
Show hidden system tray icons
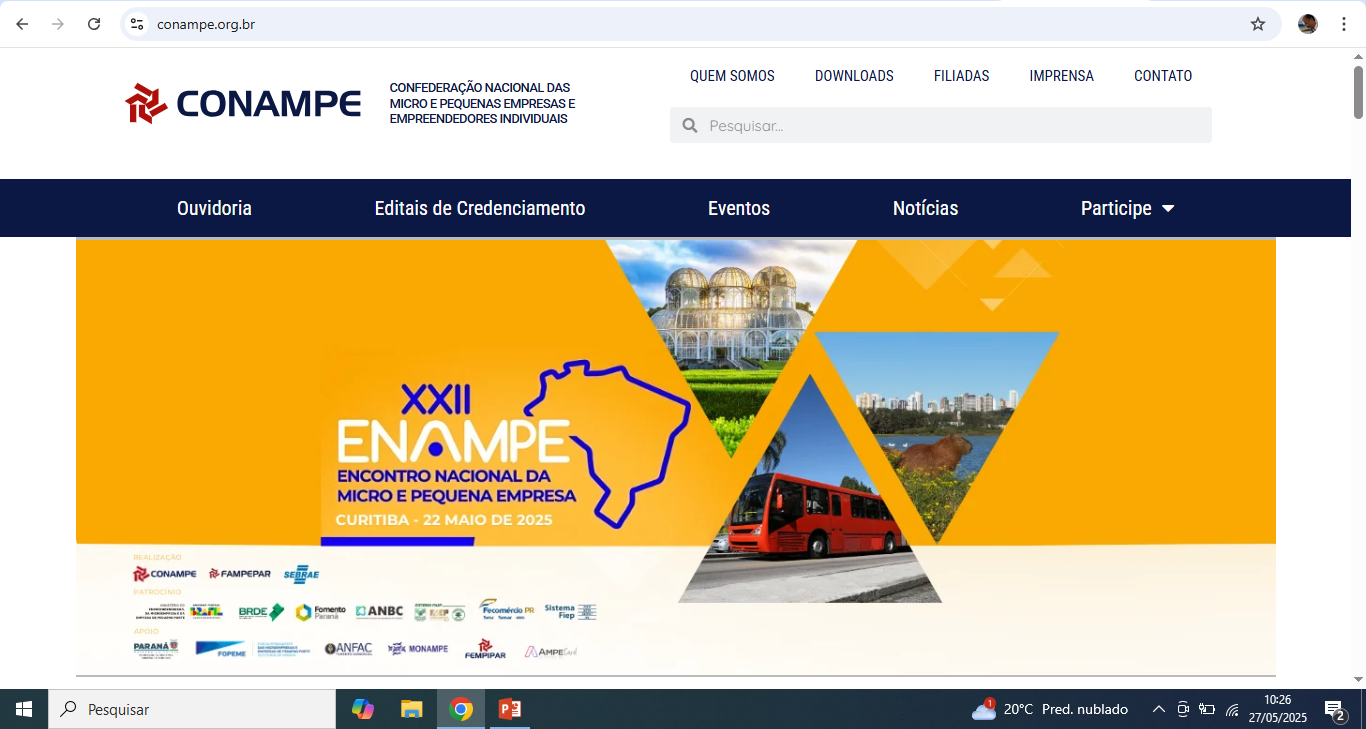click(x=1159, y=709)
